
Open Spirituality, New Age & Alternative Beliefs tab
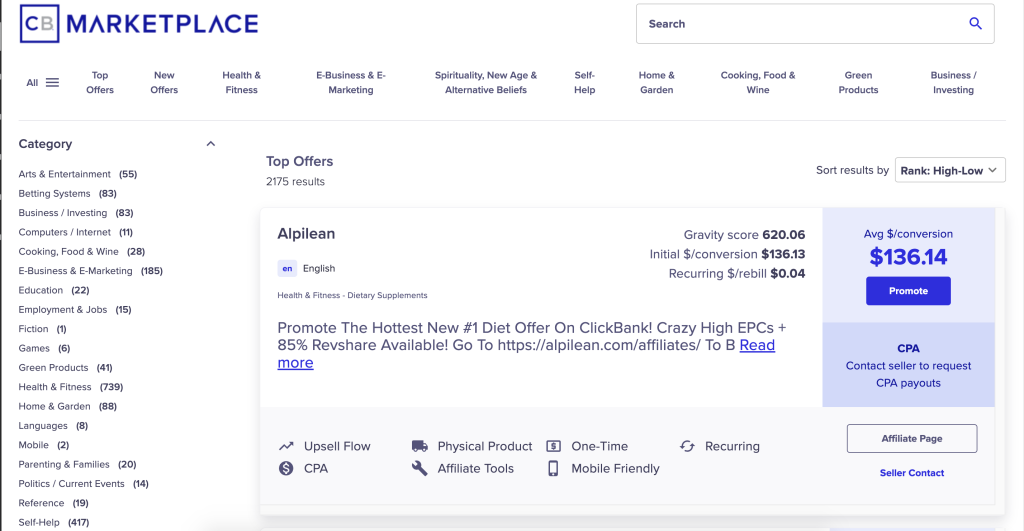486,82
